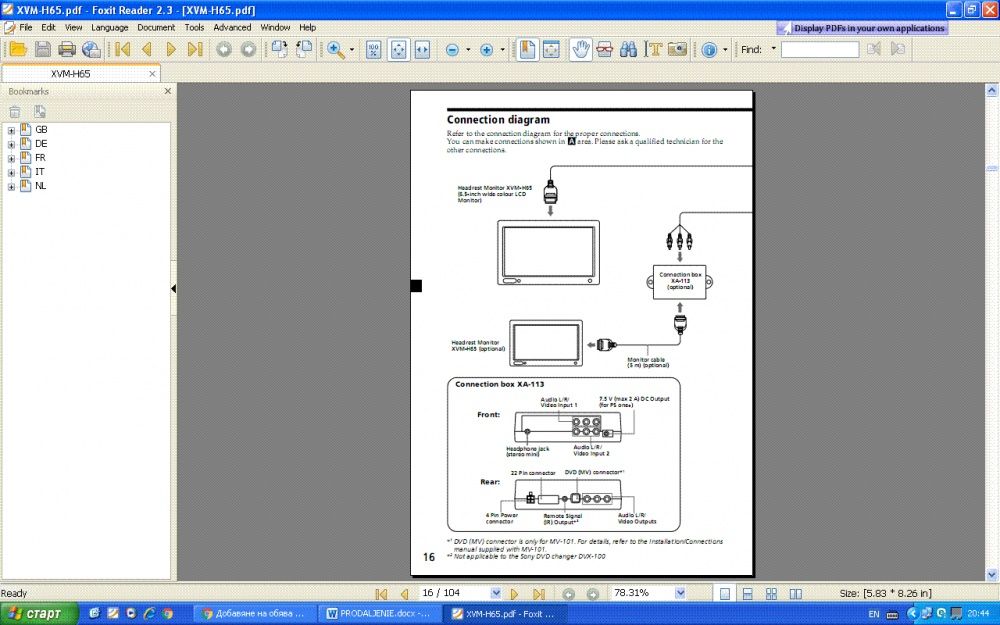Print the document using the printer icon
Screen dimensions: 1000x625
pos(67,49)
